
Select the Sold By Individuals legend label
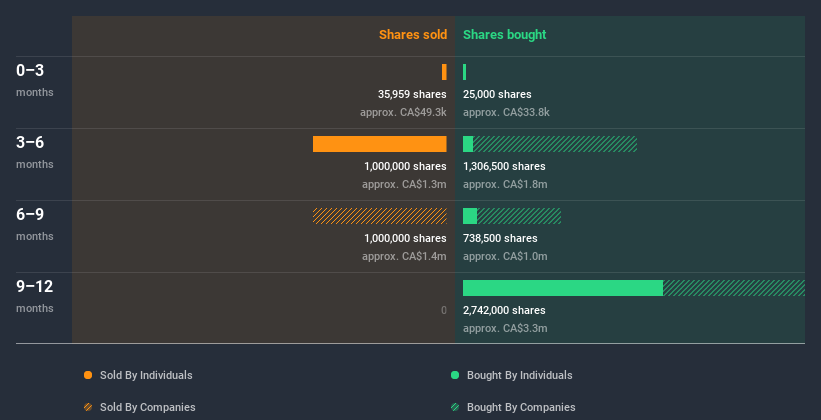point(146,375)
